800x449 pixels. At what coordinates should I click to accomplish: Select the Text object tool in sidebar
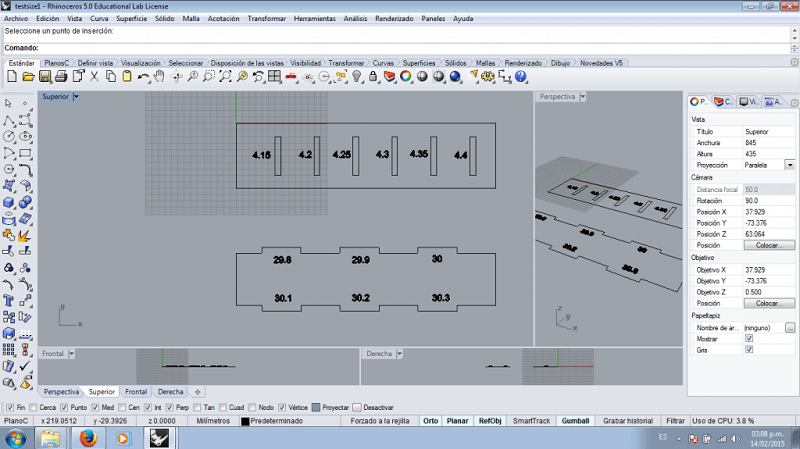(x=9, y=301)
